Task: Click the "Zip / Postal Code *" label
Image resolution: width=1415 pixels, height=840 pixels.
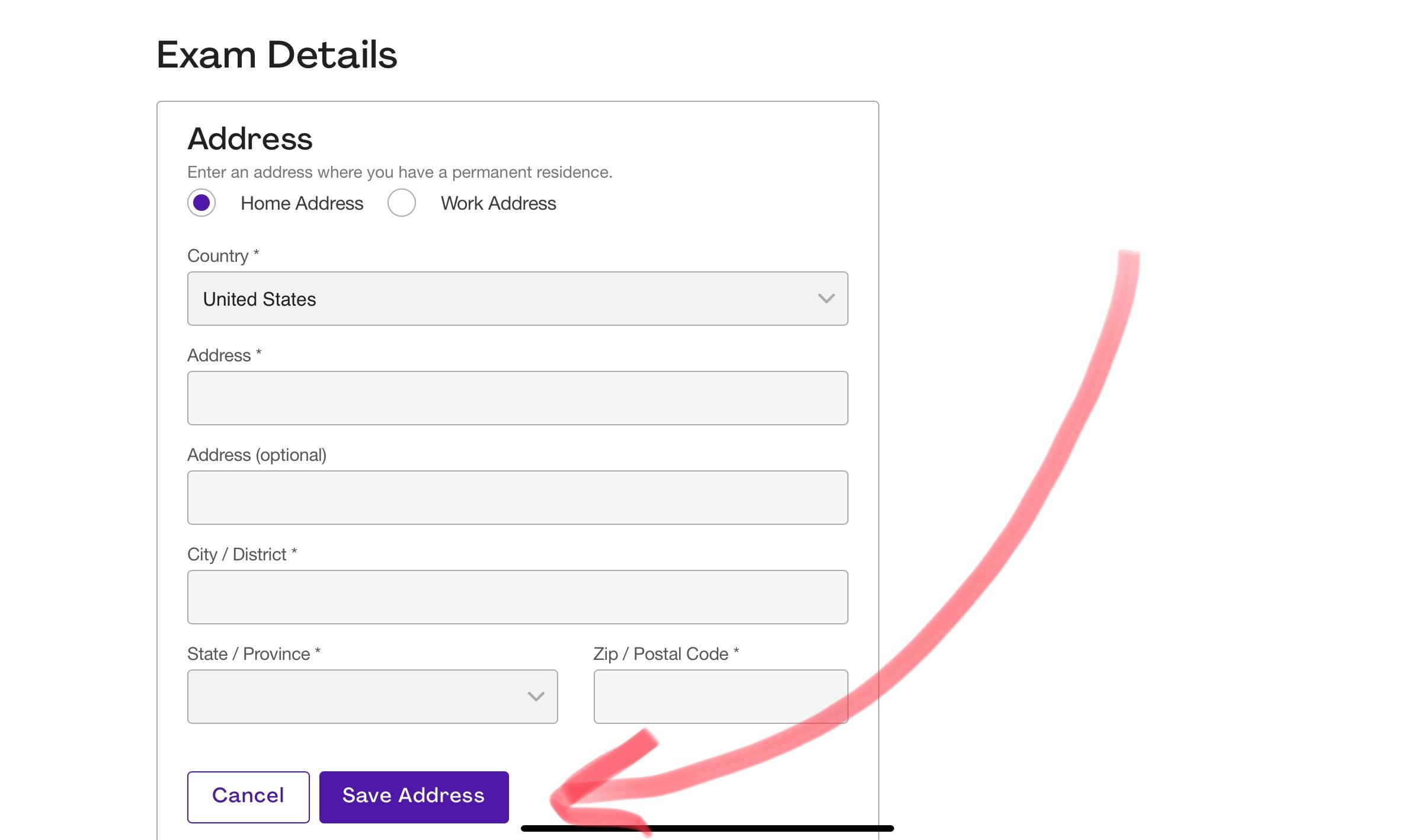Action: 666,654
